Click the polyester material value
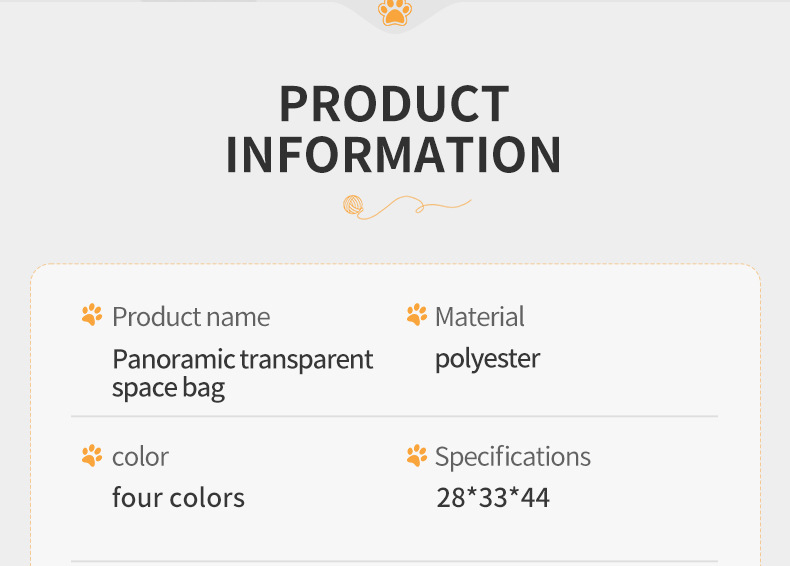Image resolution: width=790 pixels, height=566 pixels. click(487, 359)
